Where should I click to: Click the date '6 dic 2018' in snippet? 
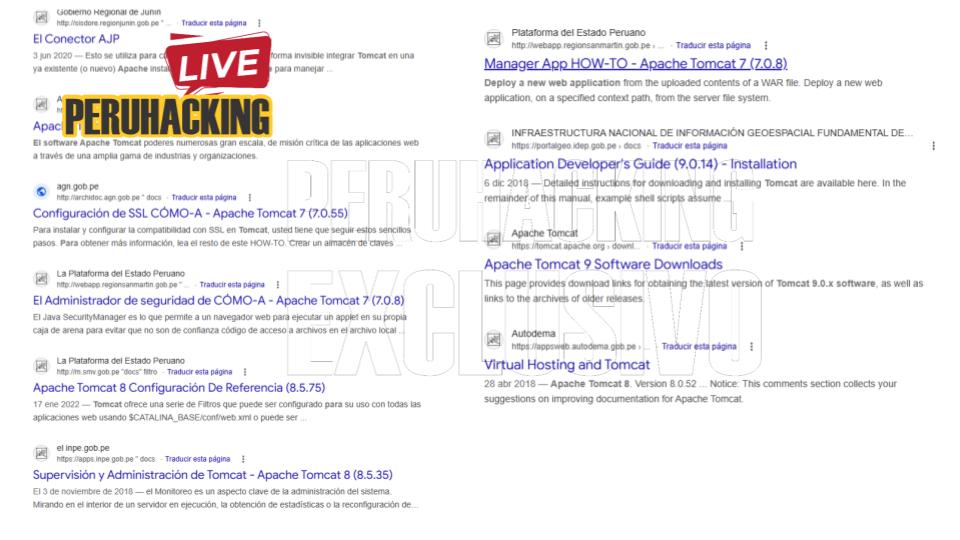[x=506, y=183]
